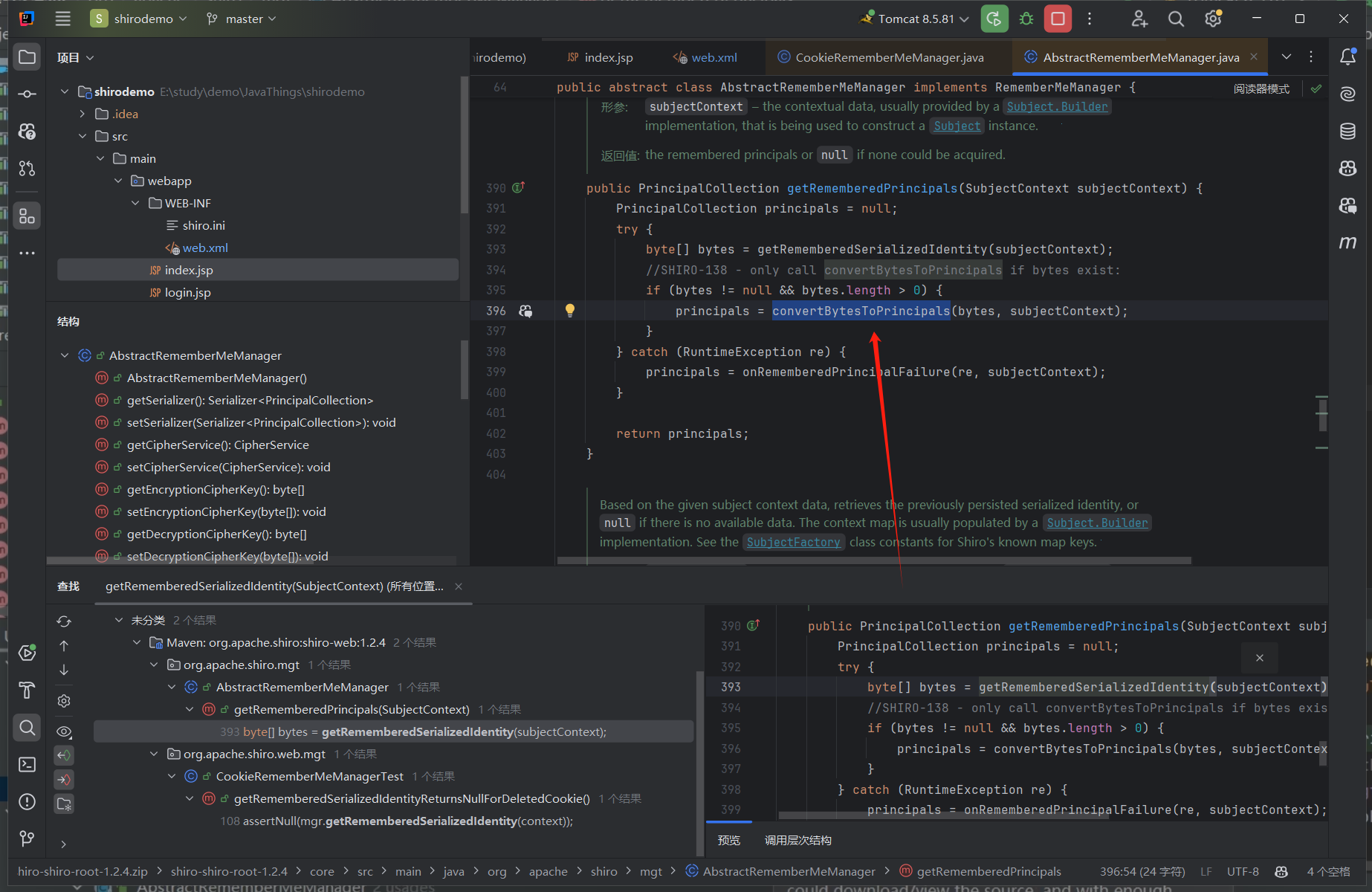Image resolution: width=1372 pixels, height=892 pixels.
Task: Click the Rerun search refresh icon
Action: pos(64,621)
